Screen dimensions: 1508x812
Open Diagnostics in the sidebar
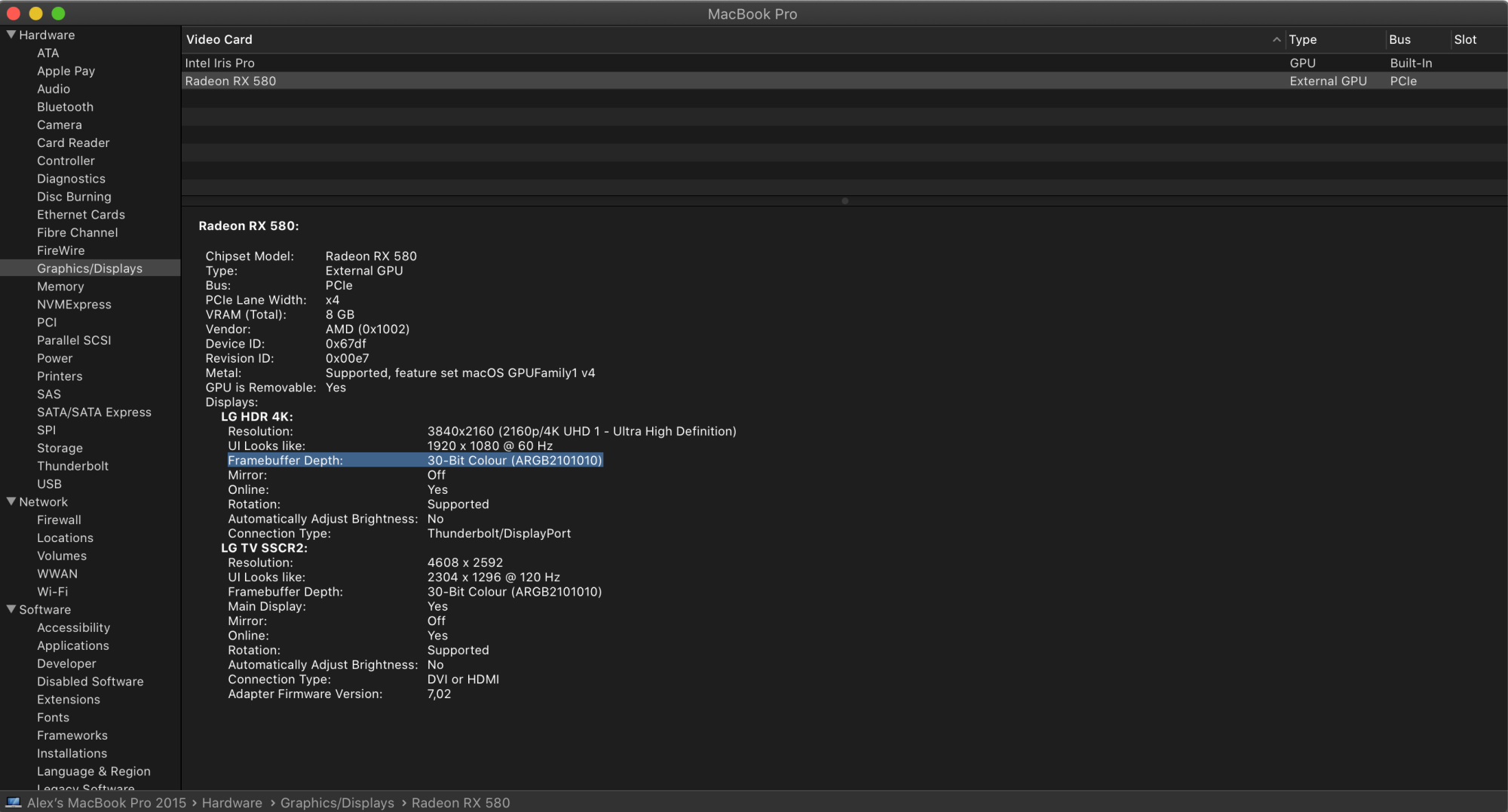pyautogui.click(x=72, y=179)
